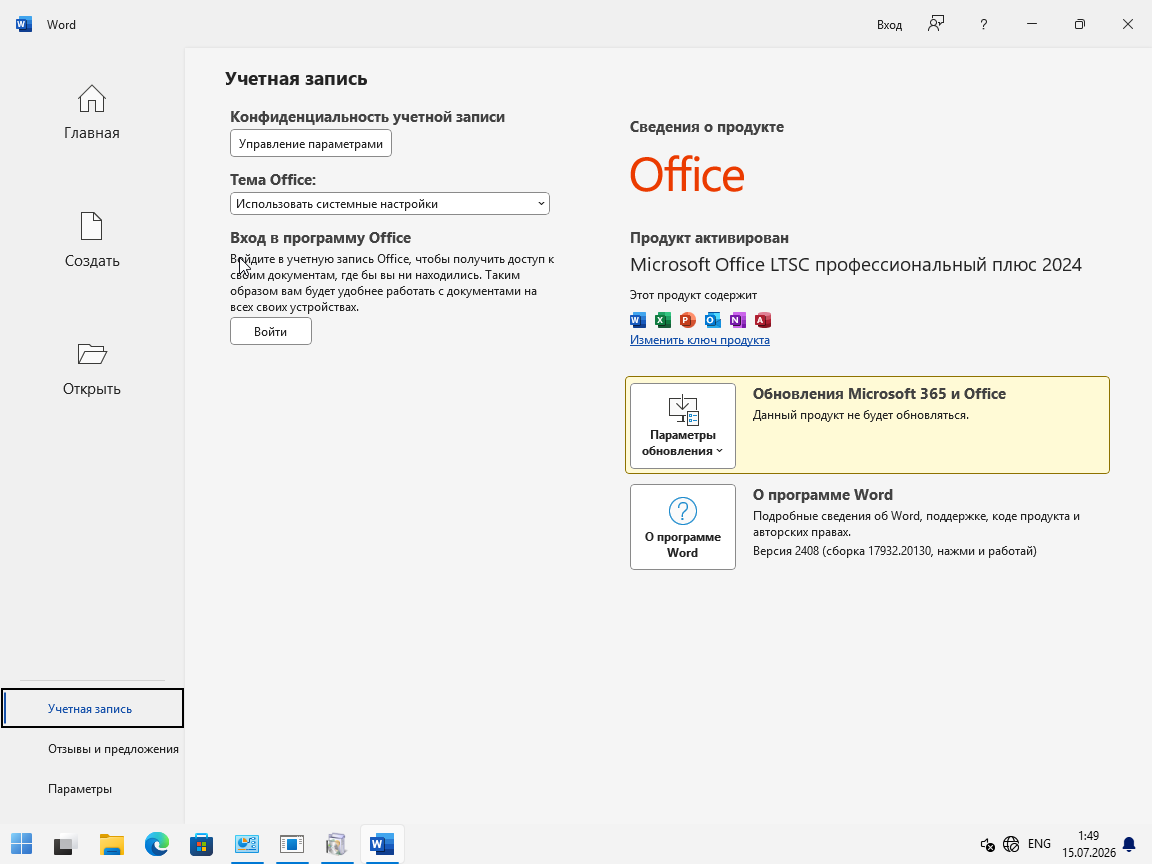Open the installer box icon on the taskbar
This screenshot has width=1152, height=864.
tap(336, 844)
